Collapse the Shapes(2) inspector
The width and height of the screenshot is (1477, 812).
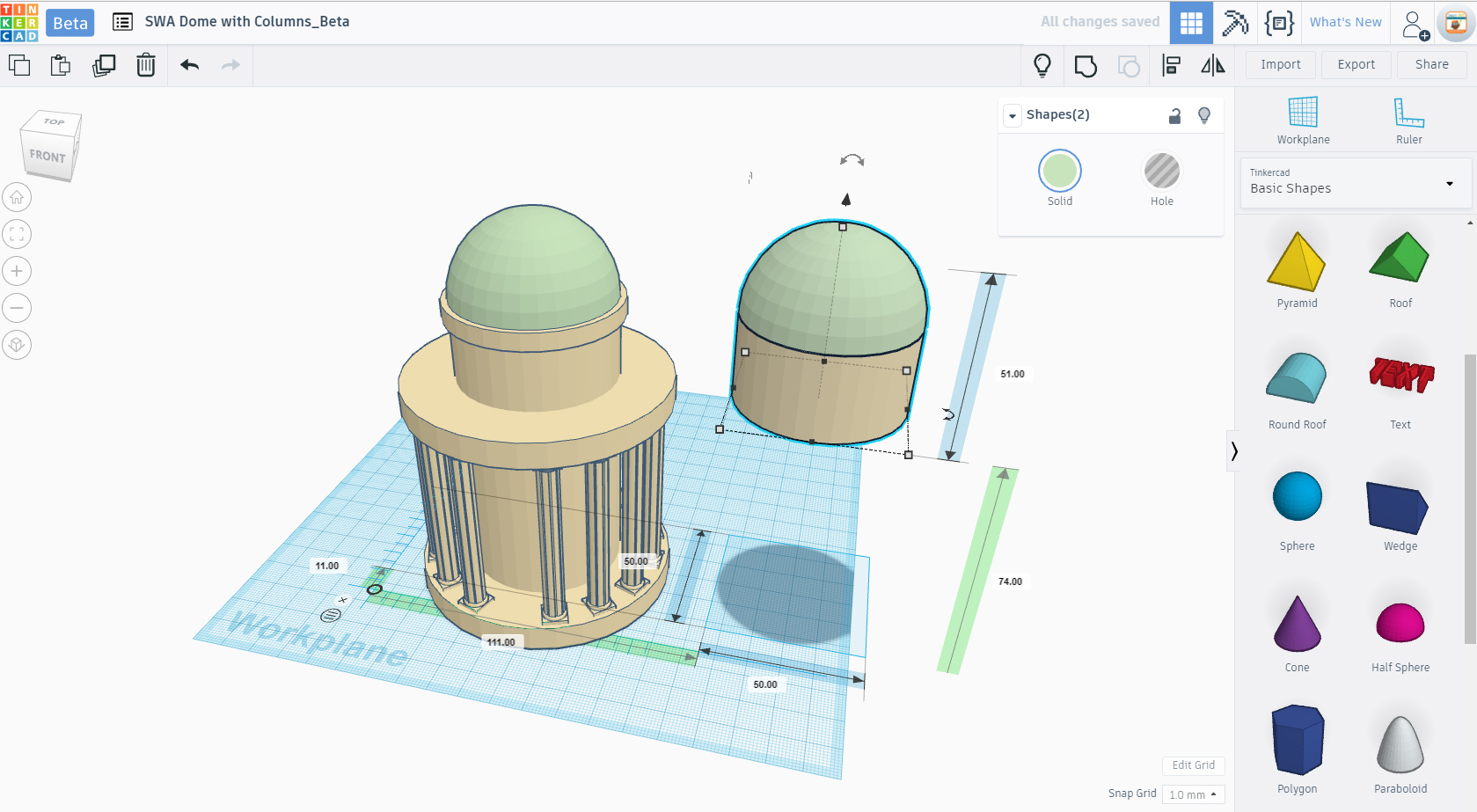[x=1013, y=115]
